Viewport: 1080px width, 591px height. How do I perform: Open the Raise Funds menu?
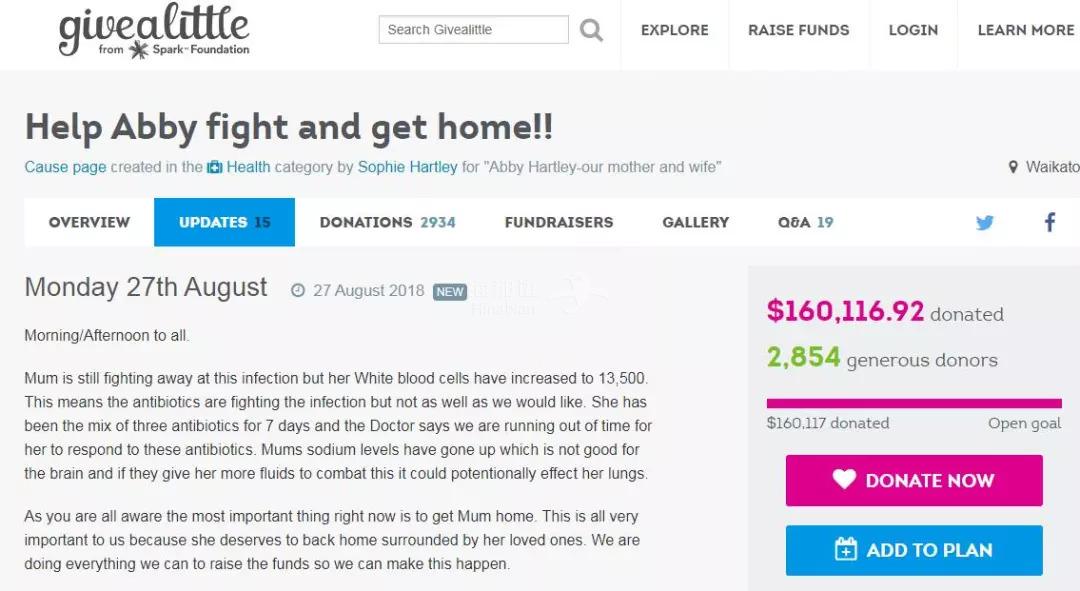pos(799,30)
